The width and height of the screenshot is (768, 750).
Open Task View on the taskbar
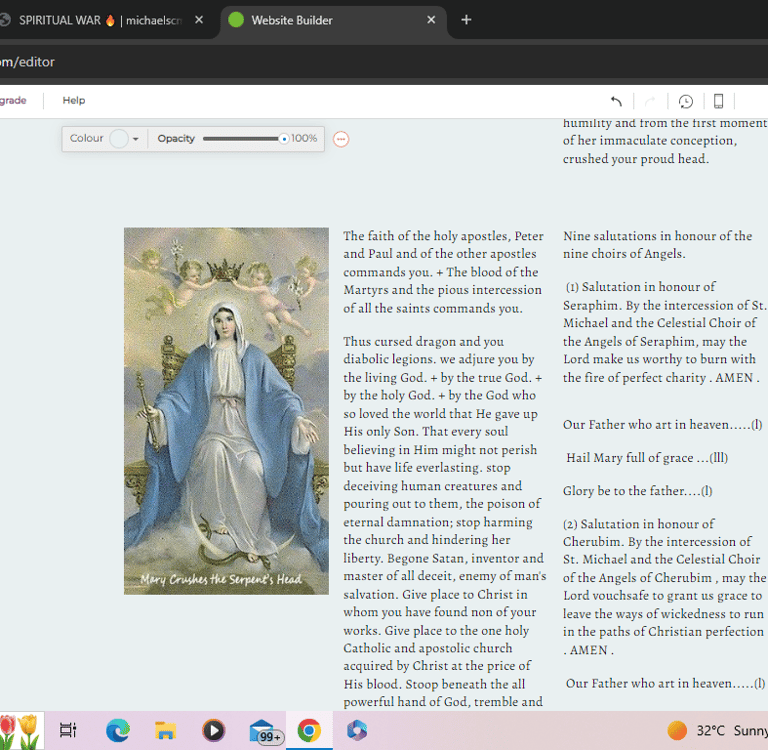(x=68, y=730)
